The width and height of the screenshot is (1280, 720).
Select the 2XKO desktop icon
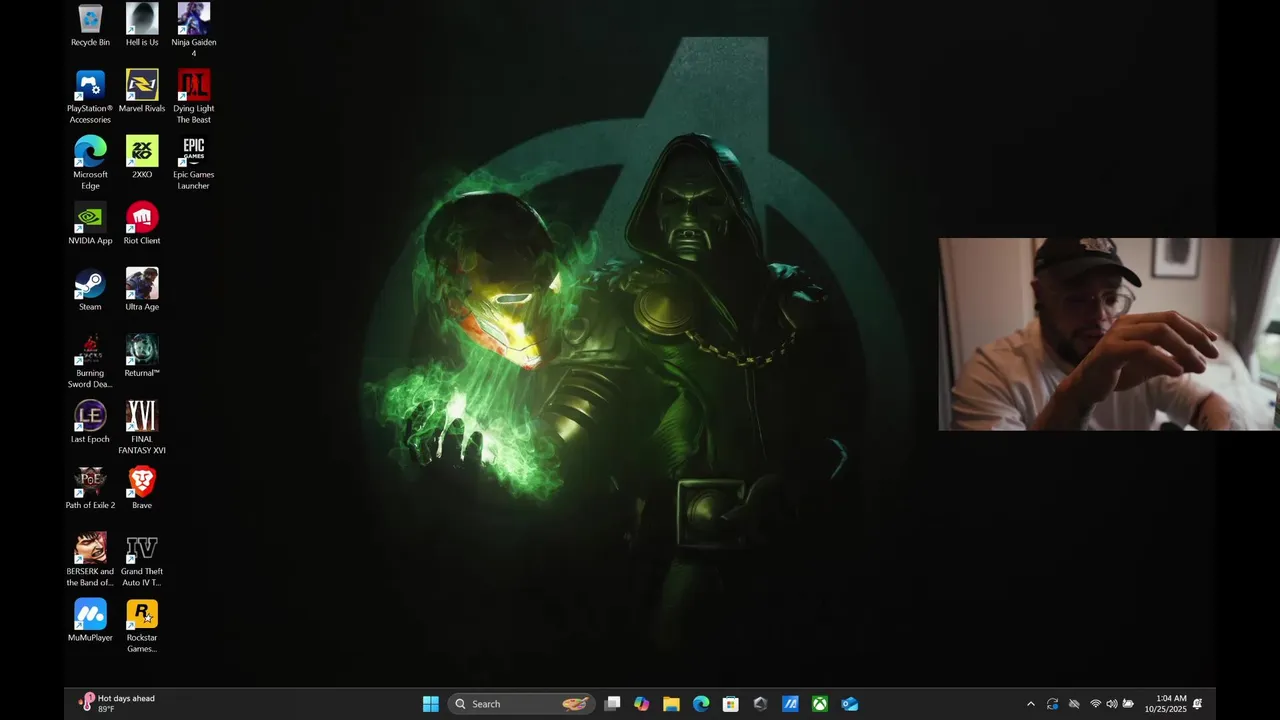tap(142, 157)
